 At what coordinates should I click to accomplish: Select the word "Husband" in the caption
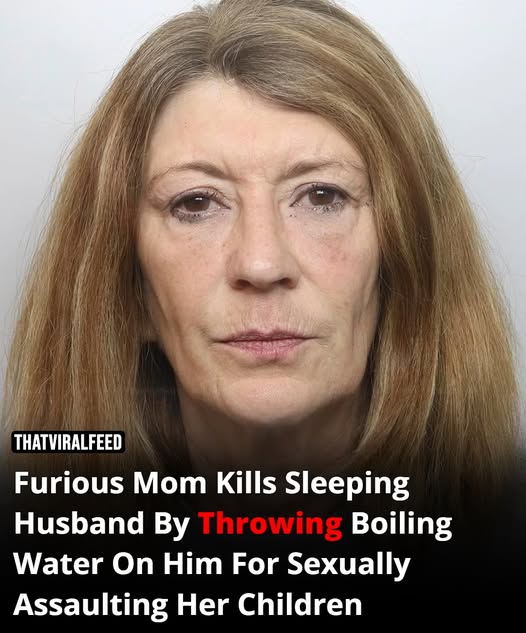pos(79,524)
